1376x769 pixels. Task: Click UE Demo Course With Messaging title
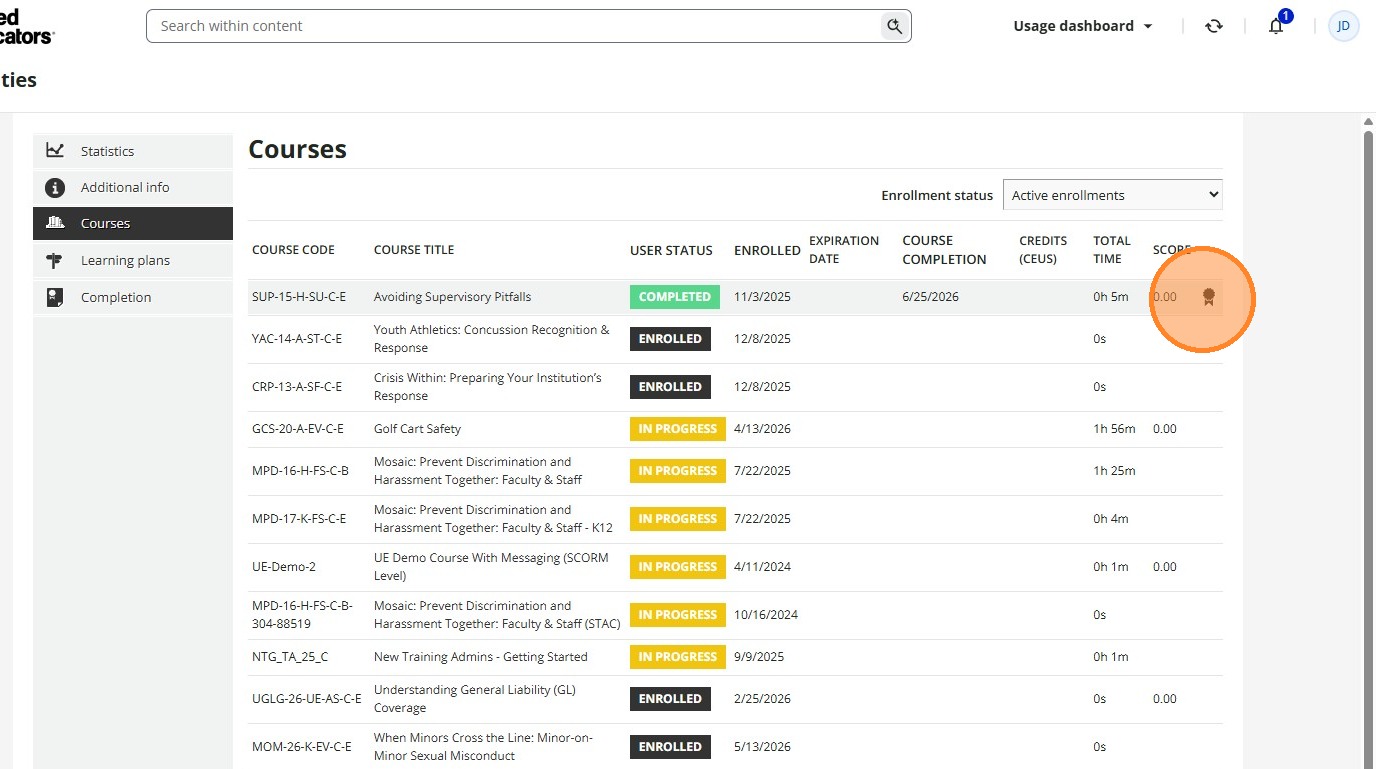491,567
